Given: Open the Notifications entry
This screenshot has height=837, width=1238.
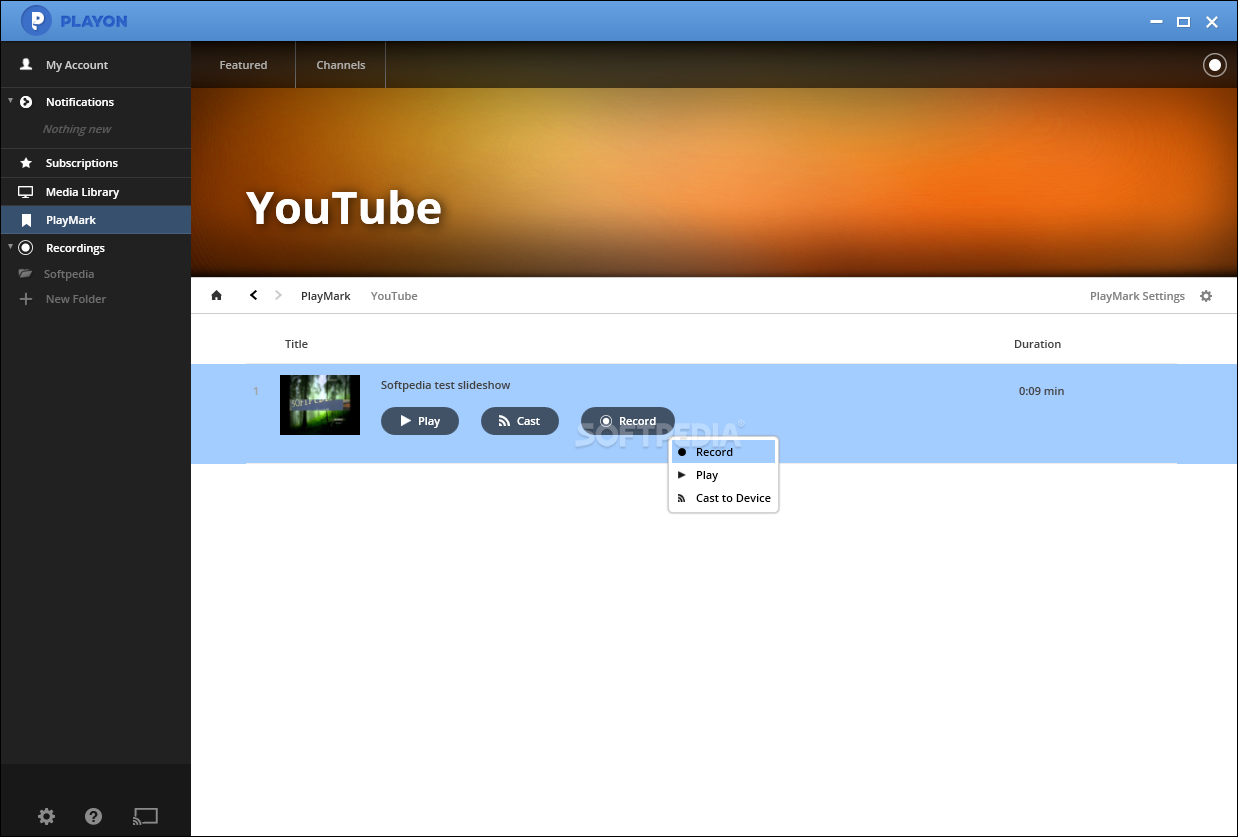Looking at the screenshot, I should [x=80, y=102].
